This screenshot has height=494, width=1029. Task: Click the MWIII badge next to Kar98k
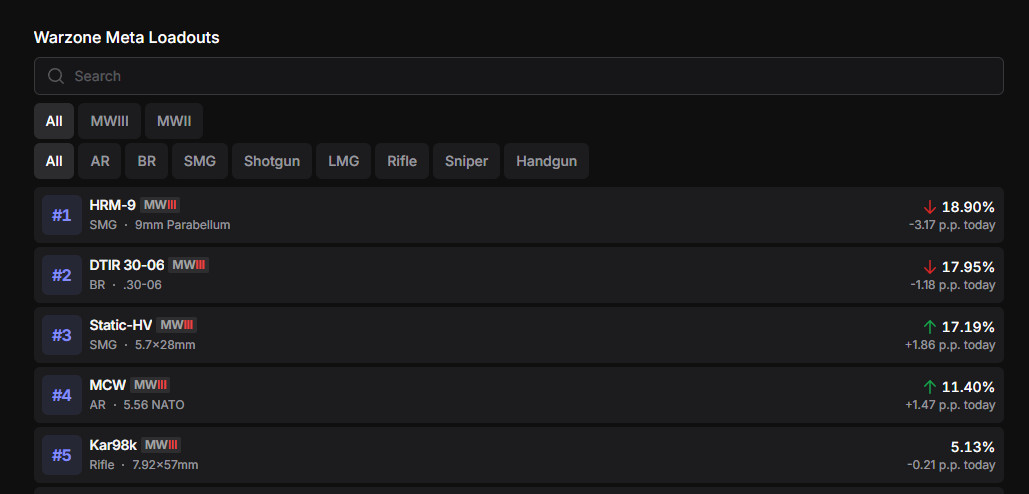click(160, 445)
